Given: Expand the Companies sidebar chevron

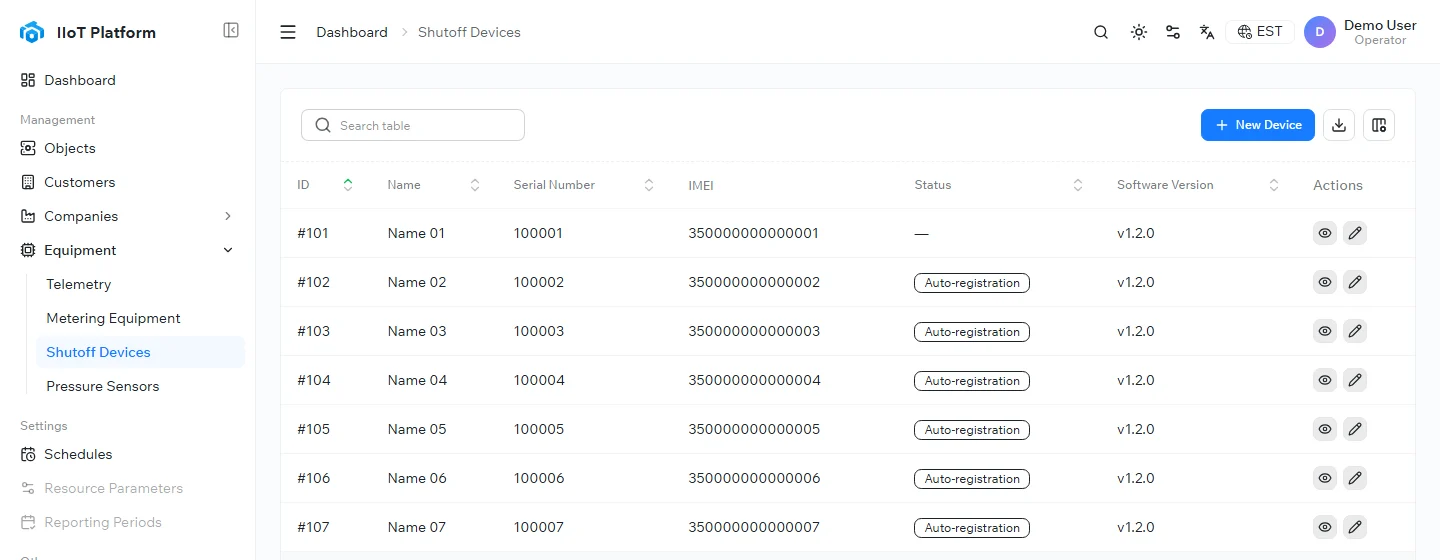Looking at the screenshot, I should click(x=228, y=216).
